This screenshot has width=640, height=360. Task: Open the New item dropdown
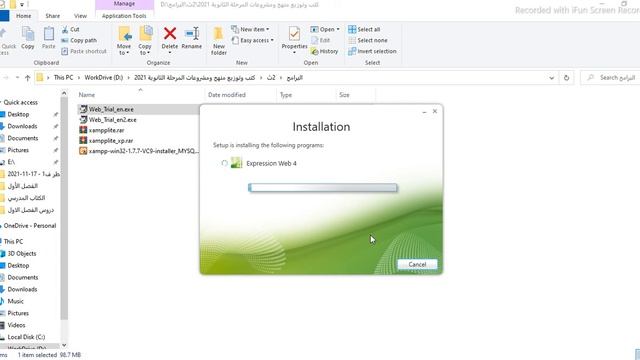click(x=250, y=29)
